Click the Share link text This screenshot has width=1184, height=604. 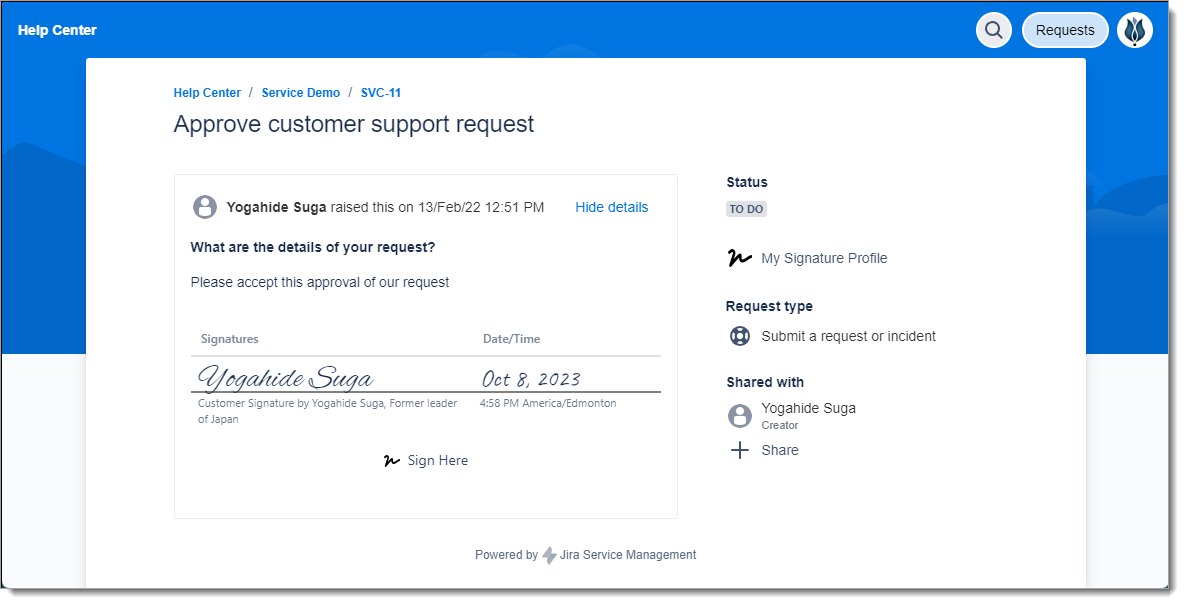point(779,450)
